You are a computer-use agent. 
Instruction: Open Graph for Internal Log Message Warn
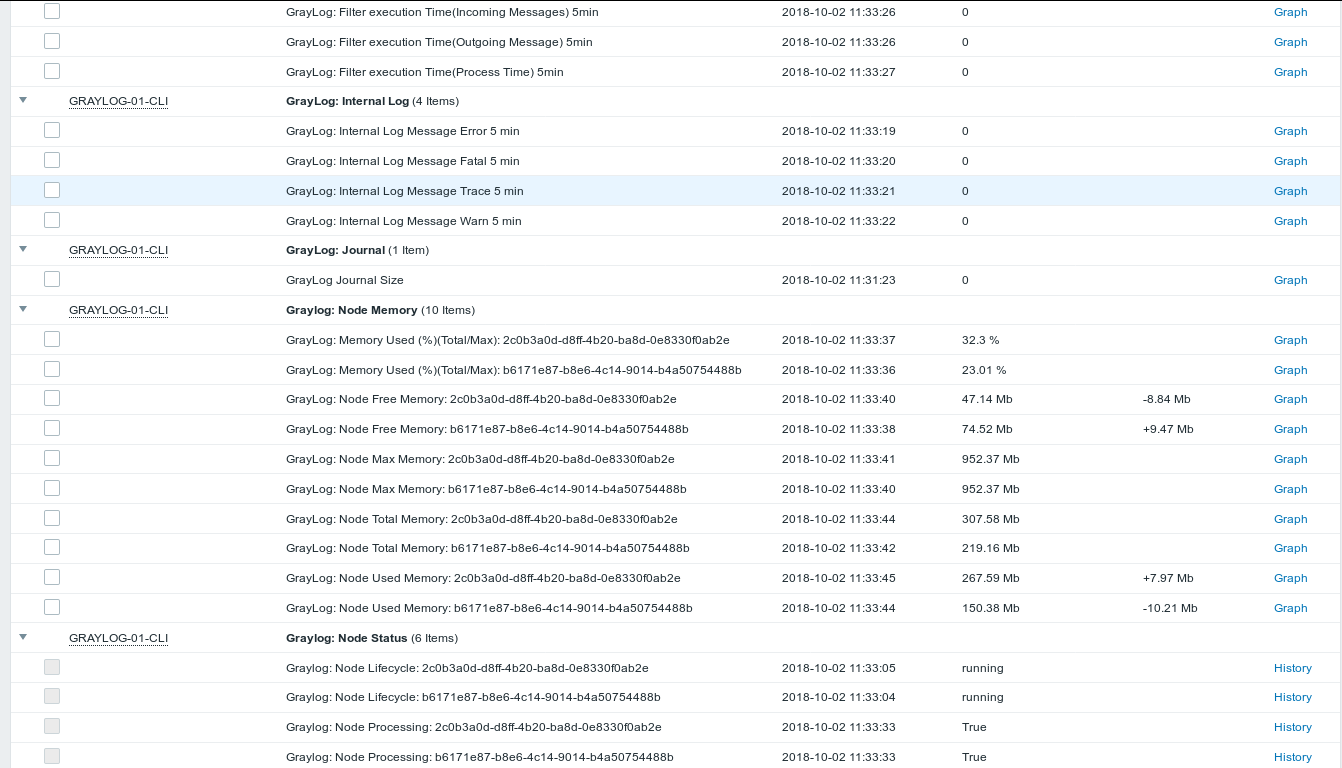click(x=1290, y=221)
